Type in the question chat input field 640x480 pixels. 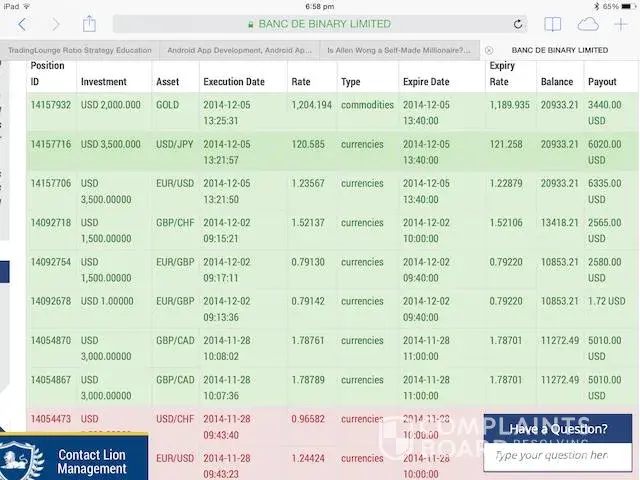pos(558,456)
